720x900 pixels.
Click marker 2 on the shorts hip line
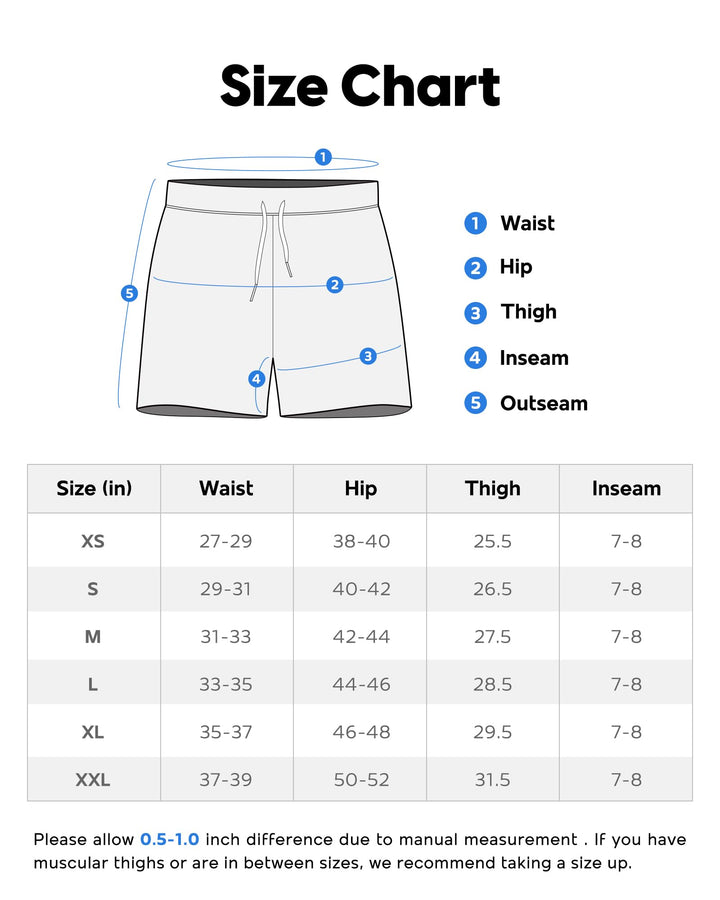[x=335, y=285]
